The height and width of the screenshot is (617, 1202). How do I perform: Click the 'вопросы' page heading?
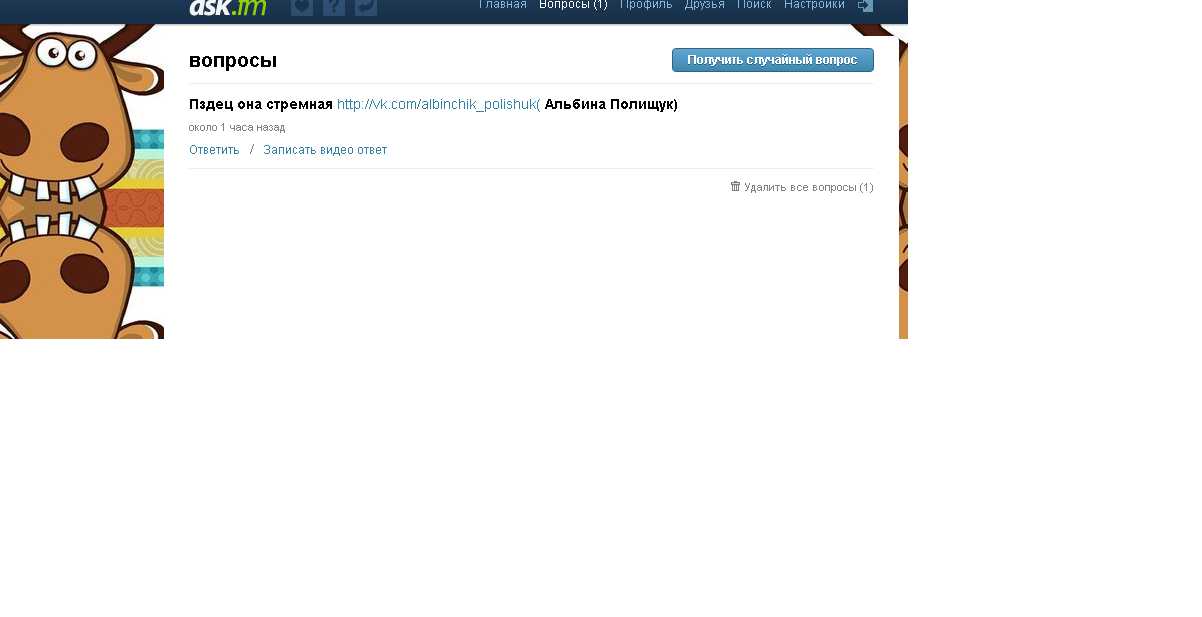pyautogui.click(x=233, y=60)
